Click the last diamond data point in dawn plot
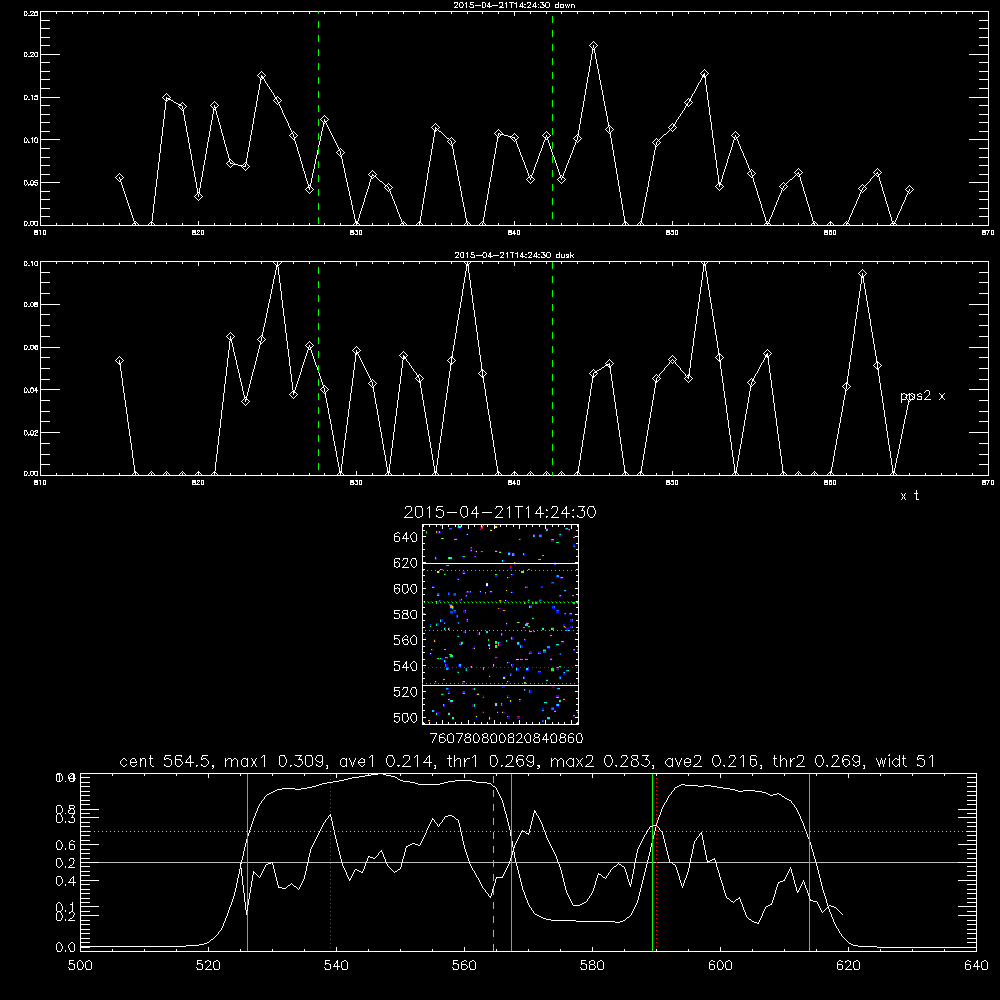1000x1000 pixels. tap(909, 190)
